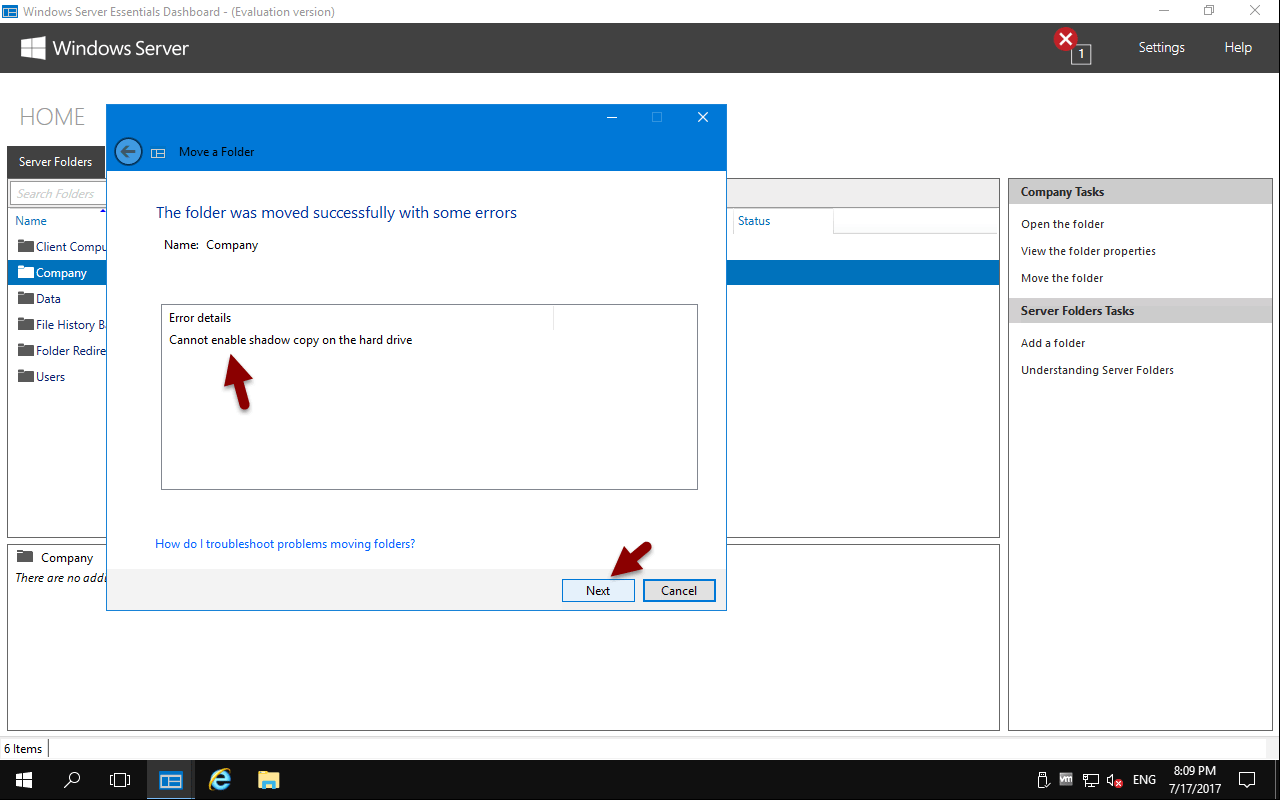Click the Company icon in details pane
The width and height of the screenshot is (1280, 800).
click(25, 557)
